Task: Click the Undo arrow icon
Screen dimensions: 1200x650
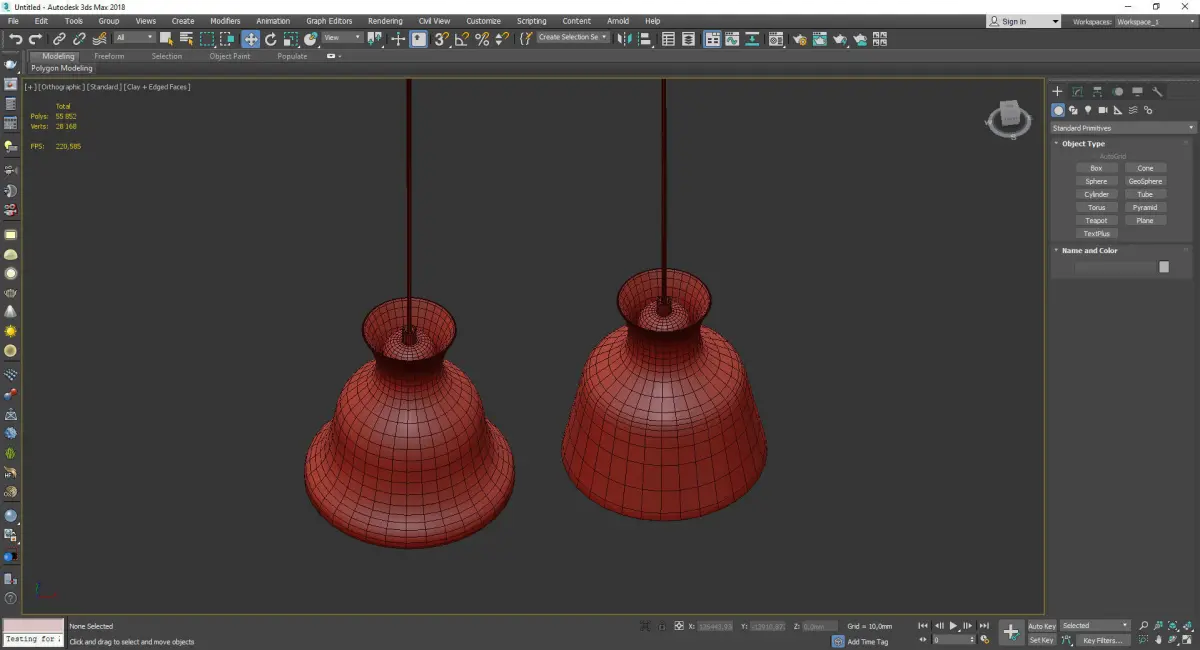Action: tap(15, 39)
